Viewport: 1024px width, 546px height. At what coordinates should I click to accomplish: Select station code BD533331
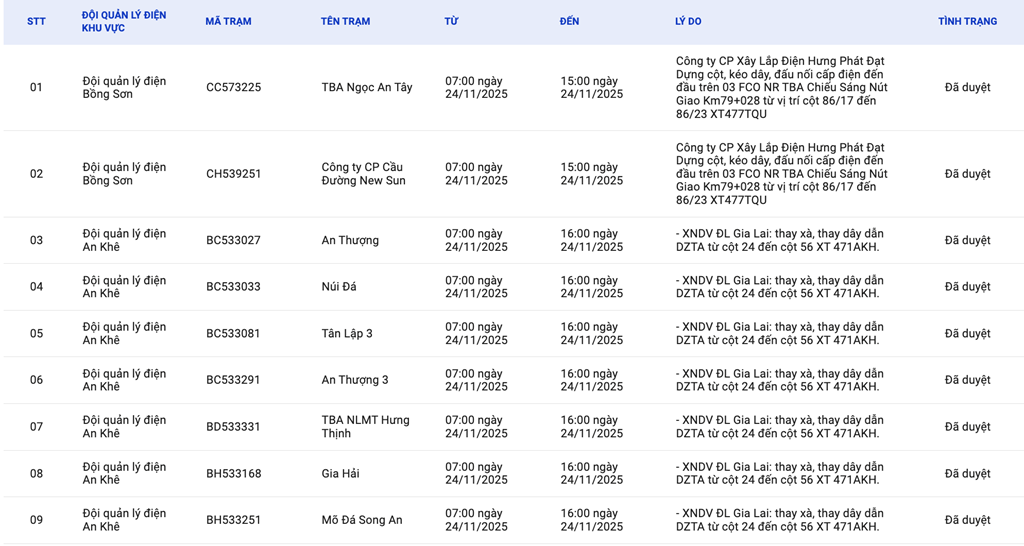point(233,427)
